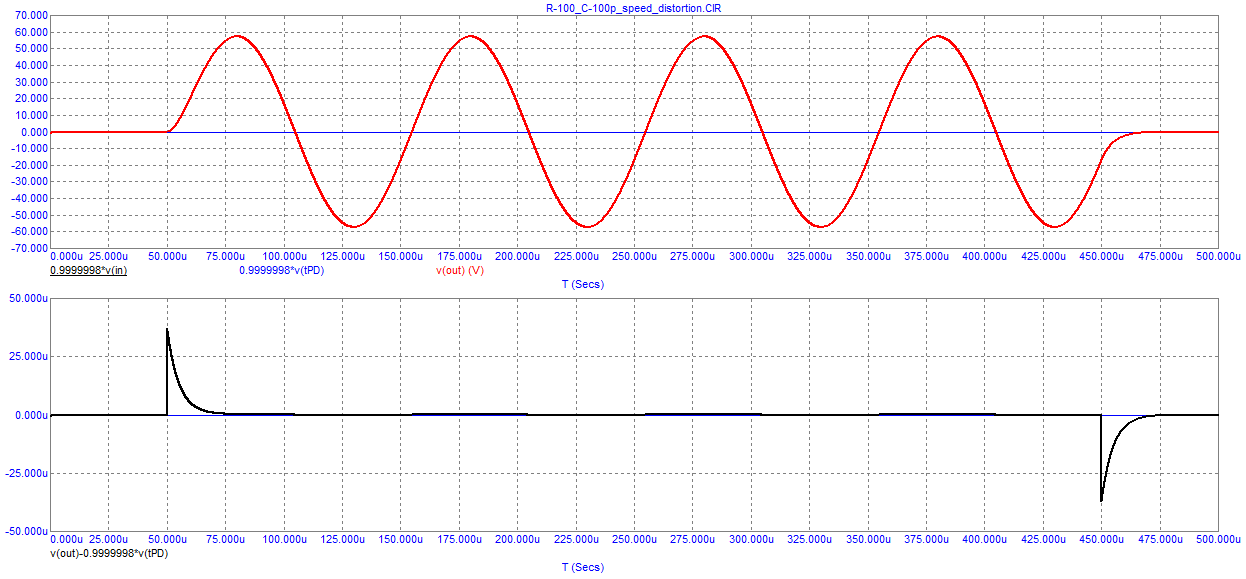Click the negative spike trough in lower plot
The image size is (1246, 579).
[x=1101, y=500]
